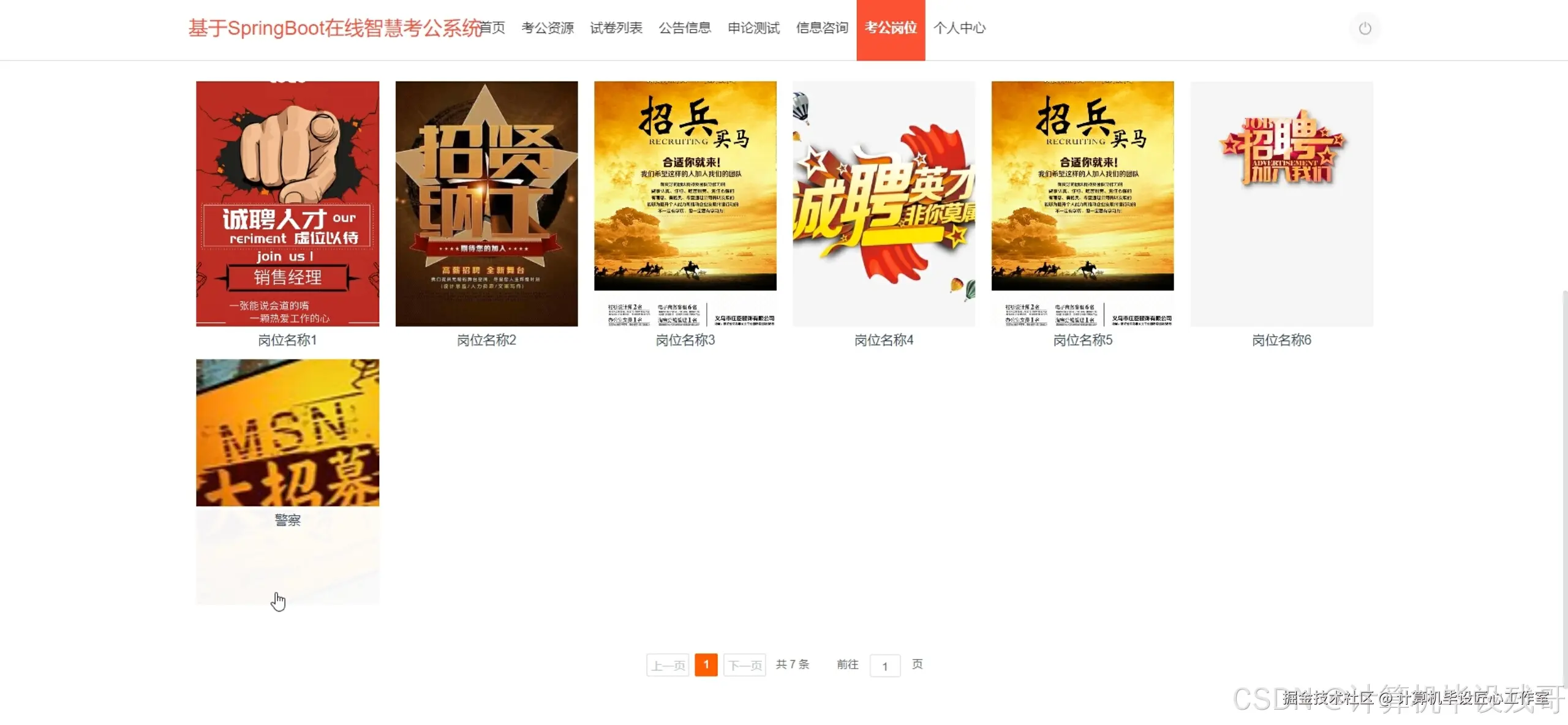Open 考公资源 navigation tab

click(x=548, y=28)
